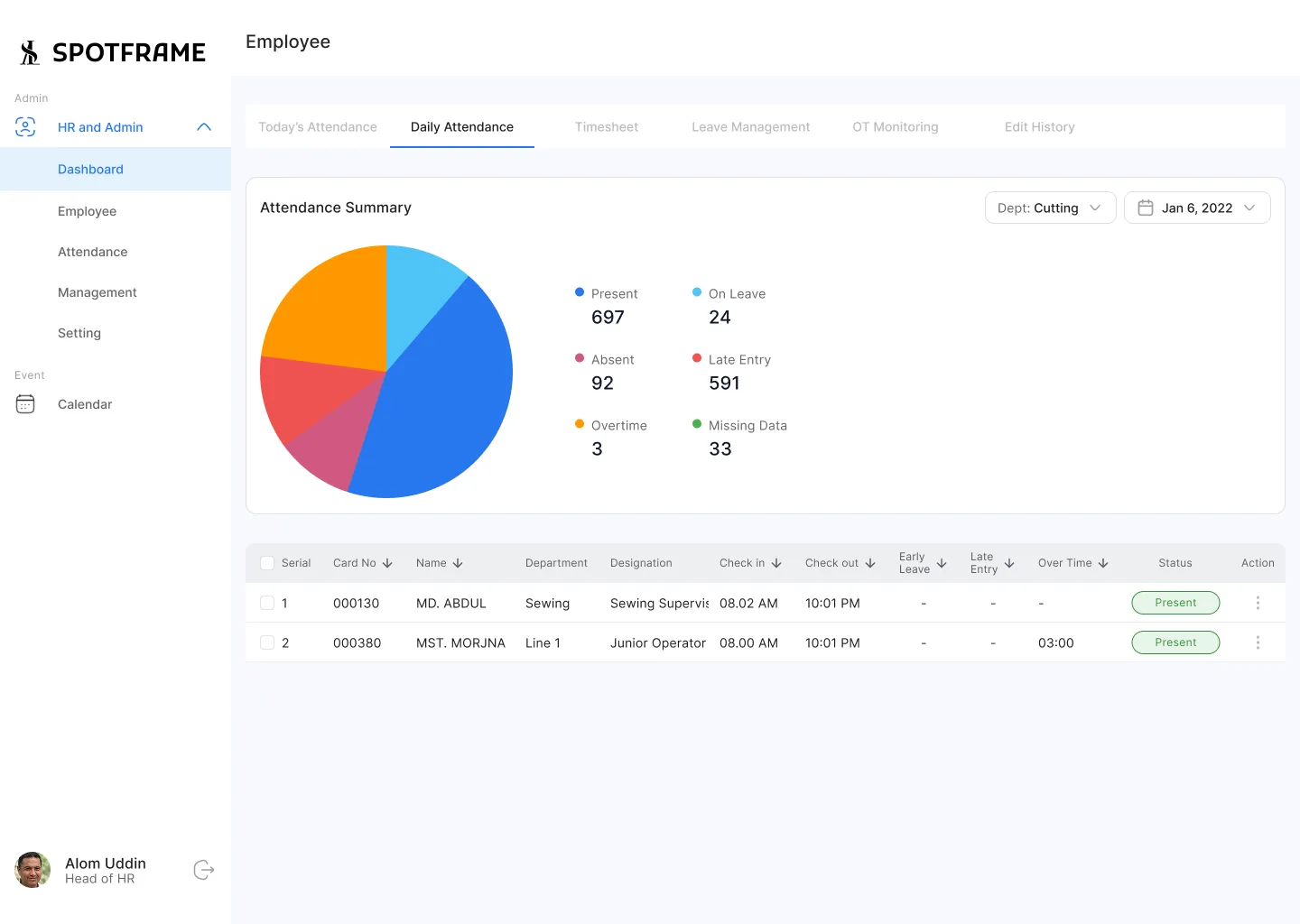1300x924 pixels.
Task: Sort table by Card No arrow
Action: tap(387, 563)
